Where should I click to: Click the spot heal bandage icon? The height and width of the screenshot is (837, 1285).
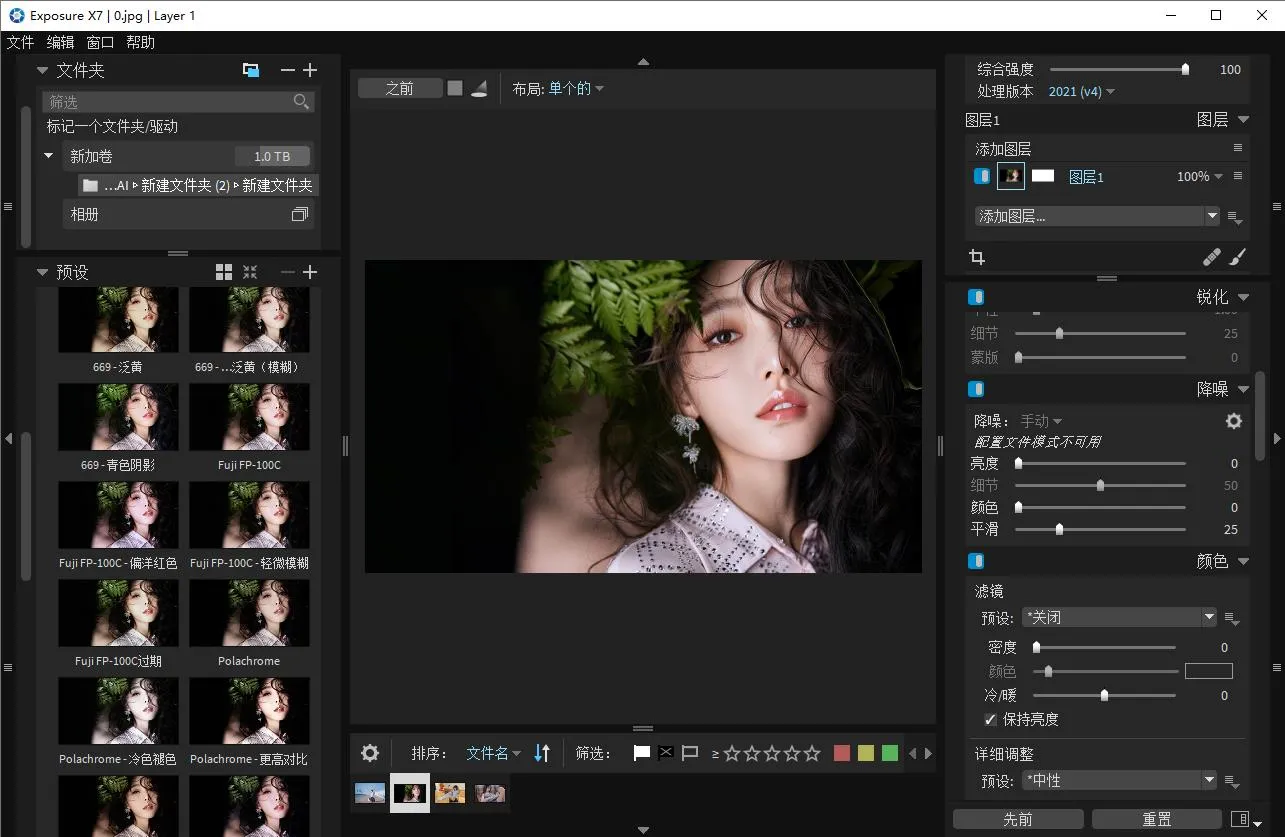tap(1211, 257)
